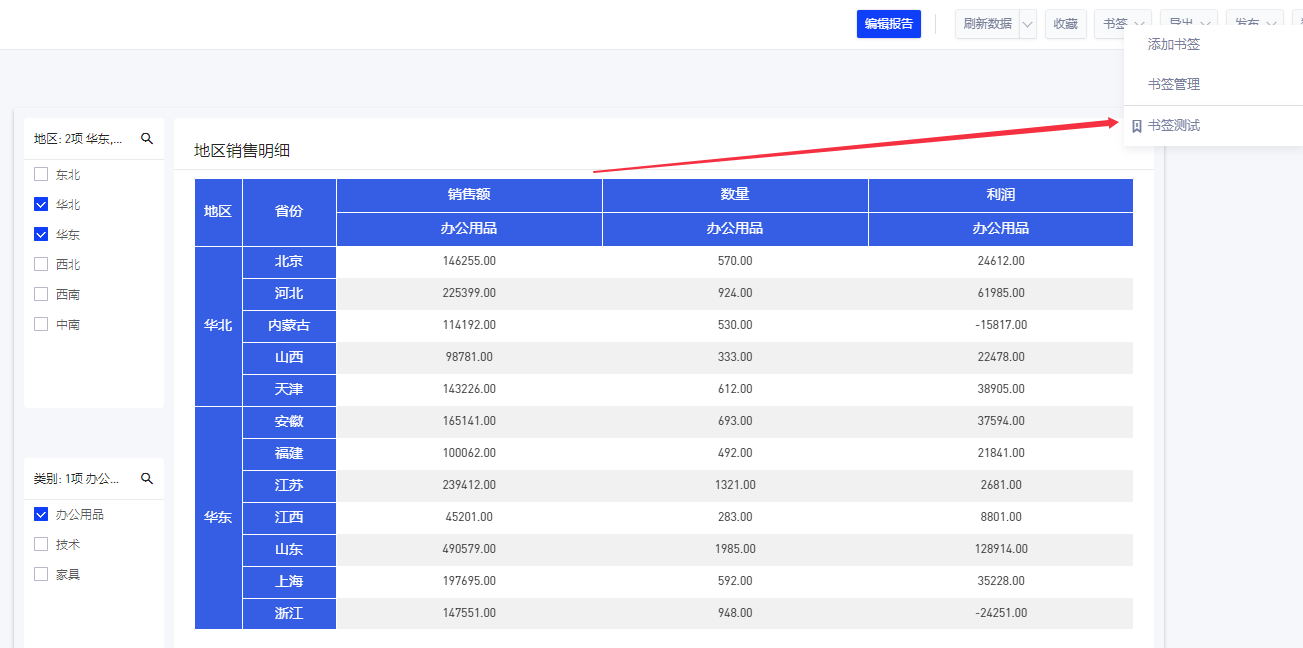Check the 东北 region checkbox
The width and height of the screenshot is (1303, 648).
tap(41, 174)
